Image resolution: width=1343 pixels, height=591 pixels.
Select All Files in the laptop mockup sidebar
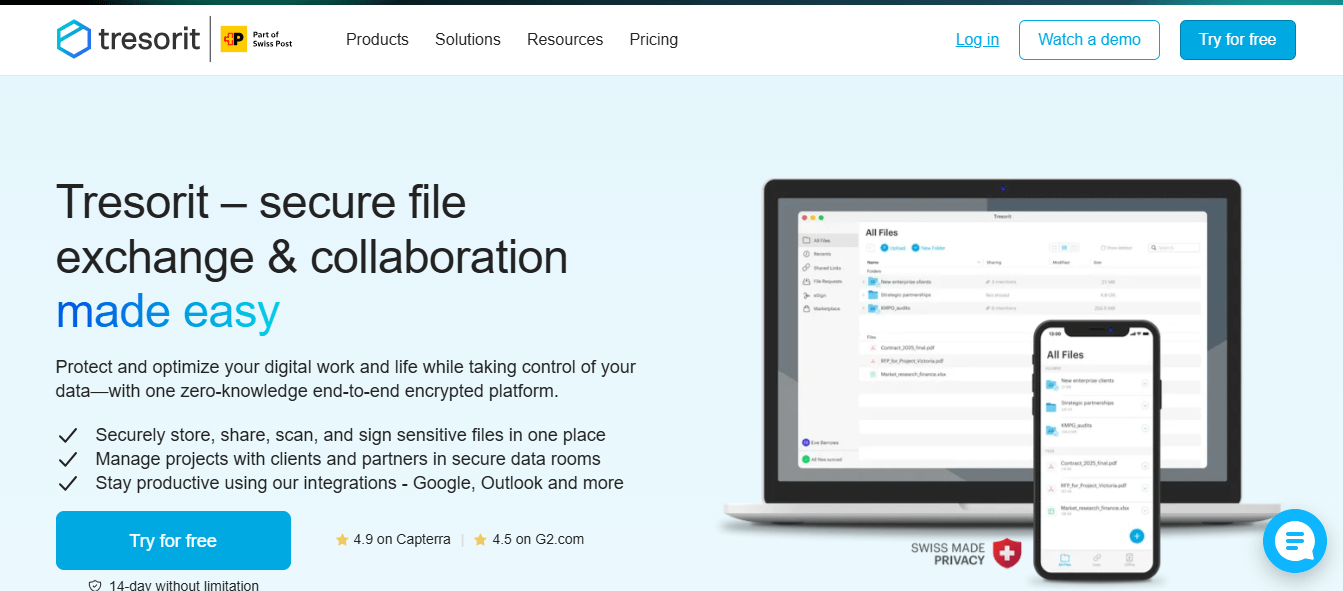click(829, 240)
